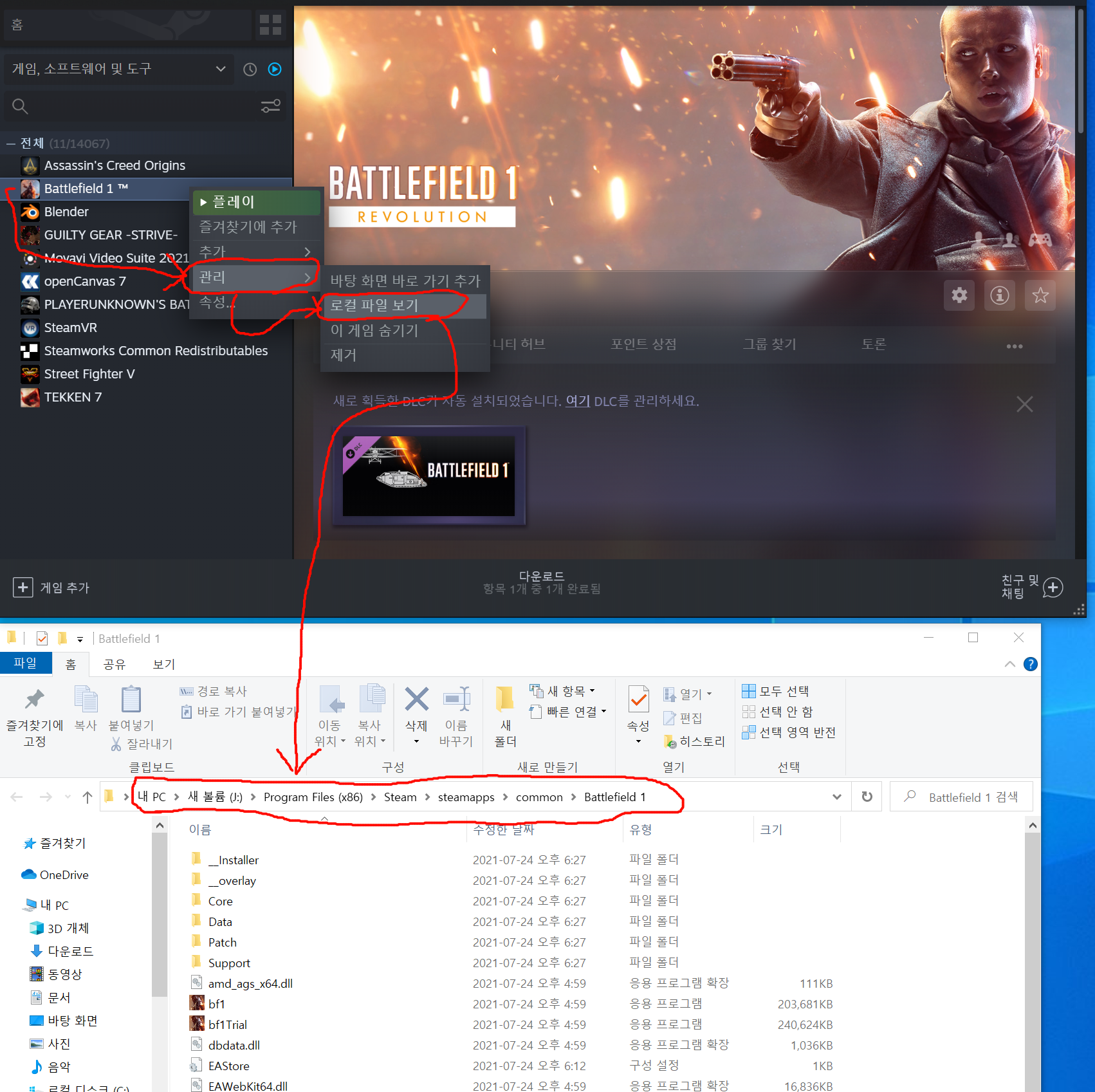This screenshot has height=1092, width=1095.
Task: Switch to the Share (공유) ribbon tab
Action: point(115,664)
